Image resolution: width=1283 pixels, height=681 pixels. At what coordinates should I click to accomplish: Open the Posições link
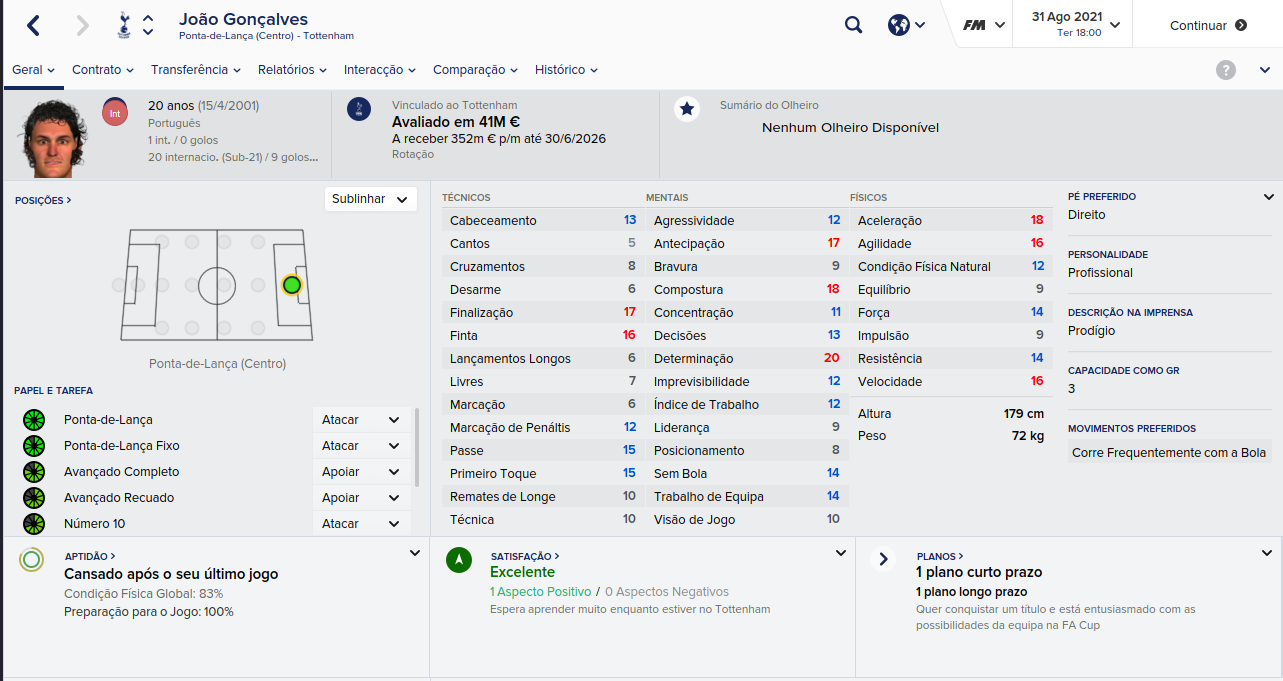click(x=43, y=200)
